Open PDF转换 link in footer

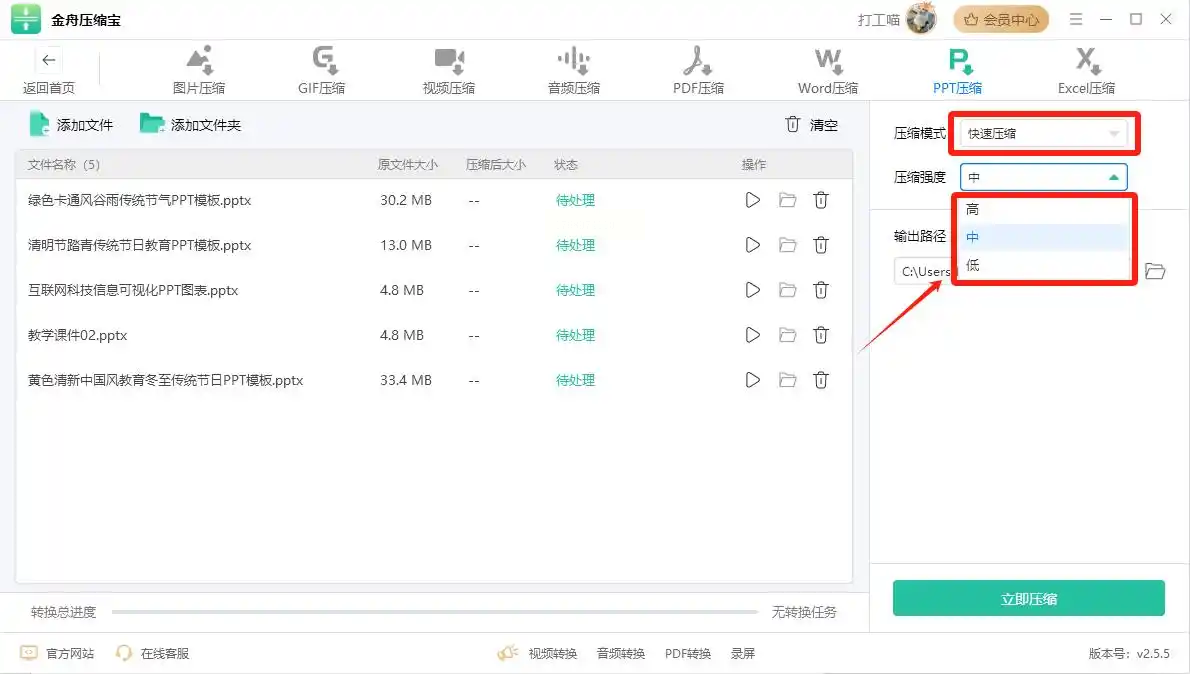[x=688, y=654]
